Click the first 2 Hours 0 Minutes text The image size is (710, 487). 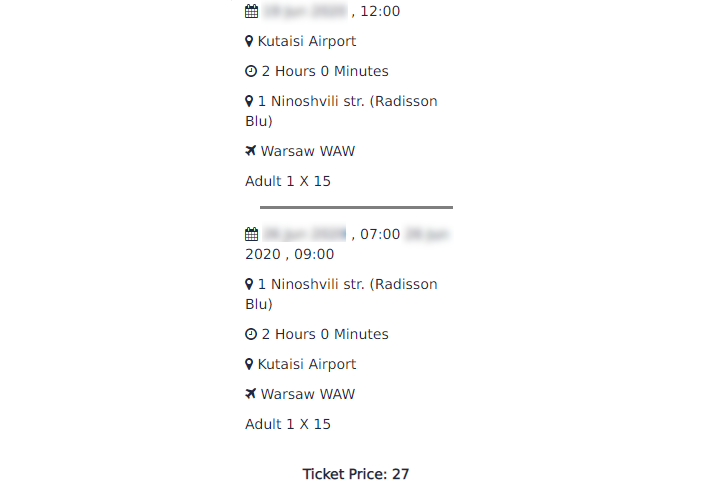pos(325,72)
